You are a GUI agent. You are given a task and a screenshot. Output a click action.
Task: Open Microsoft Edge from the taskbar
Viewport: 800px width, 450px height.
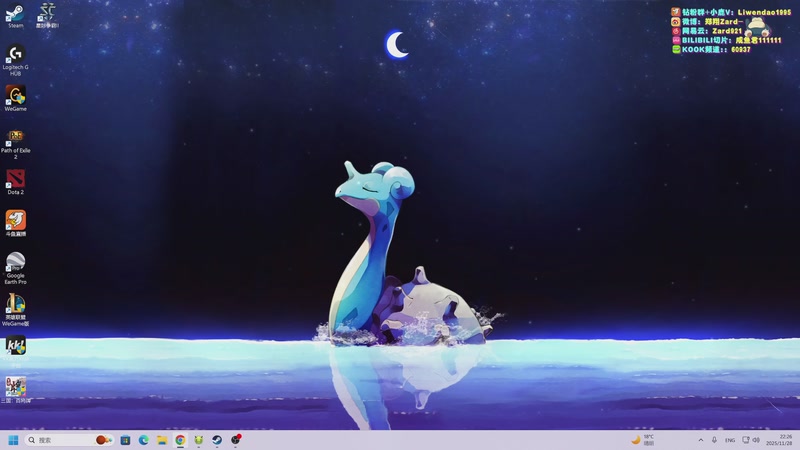(x=143, y=440)
